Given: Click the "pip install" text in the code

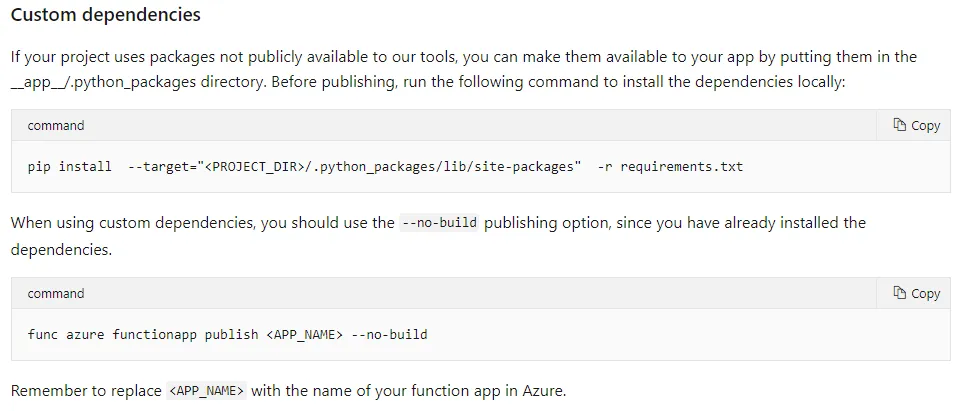Looking at the screenshot, I should point(69,167).
